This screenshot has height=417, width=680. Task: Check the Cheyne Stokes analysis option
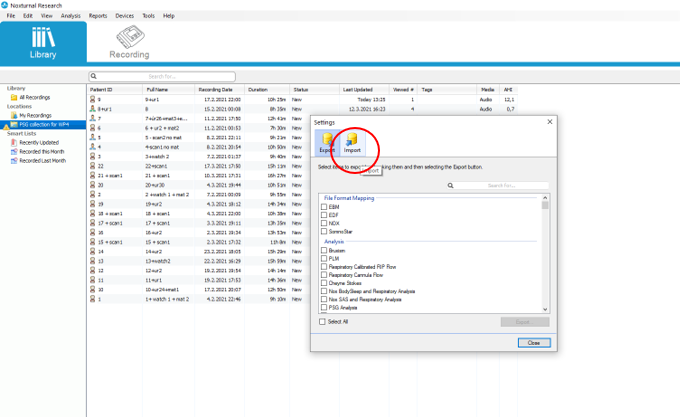pyautogui.click(x=323, y=285)
